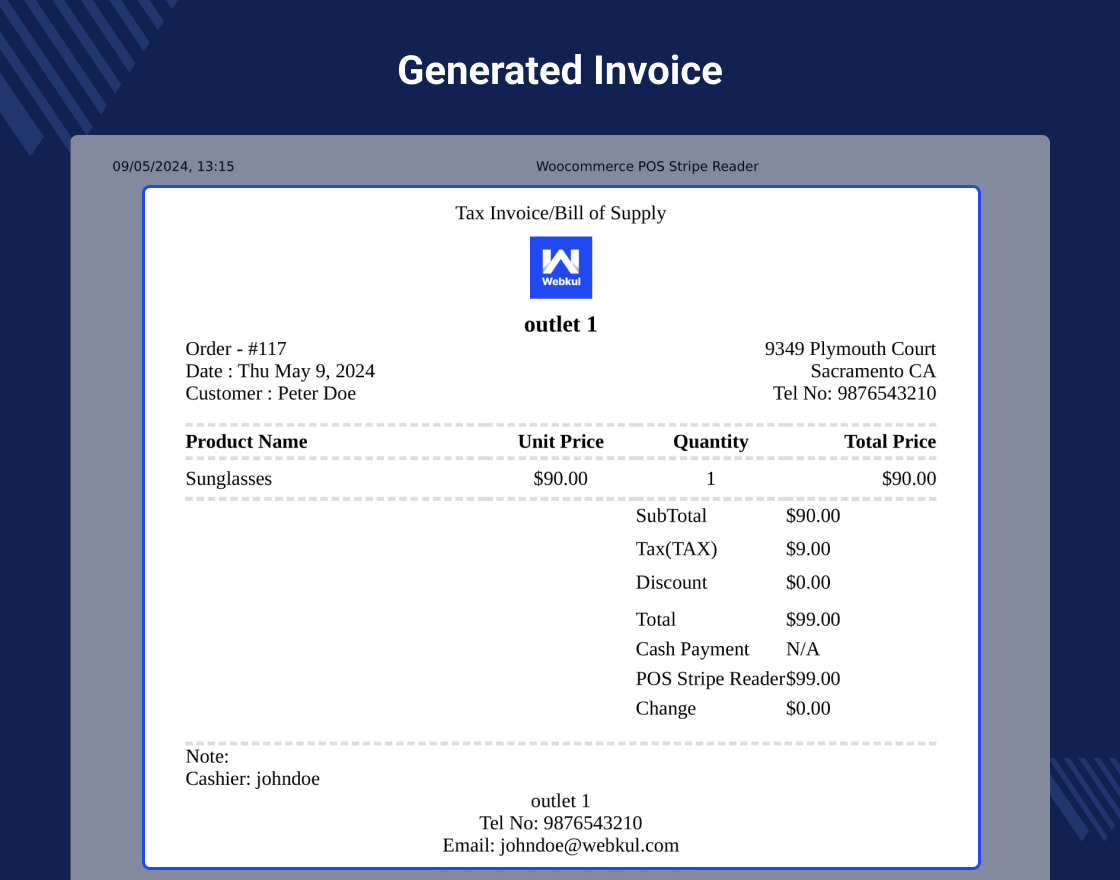Click the $90.00 unit price for Sunglasses

[x=560, y=479]
